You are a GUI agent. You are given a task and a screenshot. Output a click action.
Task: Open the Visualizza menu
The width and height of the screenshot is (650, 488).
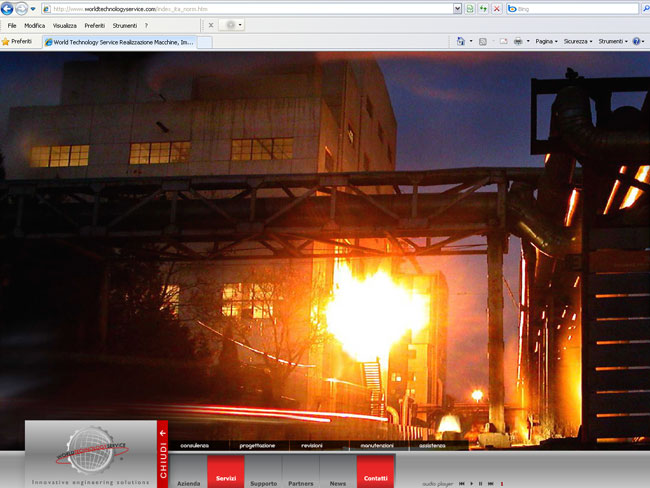[x=65, y=26]
